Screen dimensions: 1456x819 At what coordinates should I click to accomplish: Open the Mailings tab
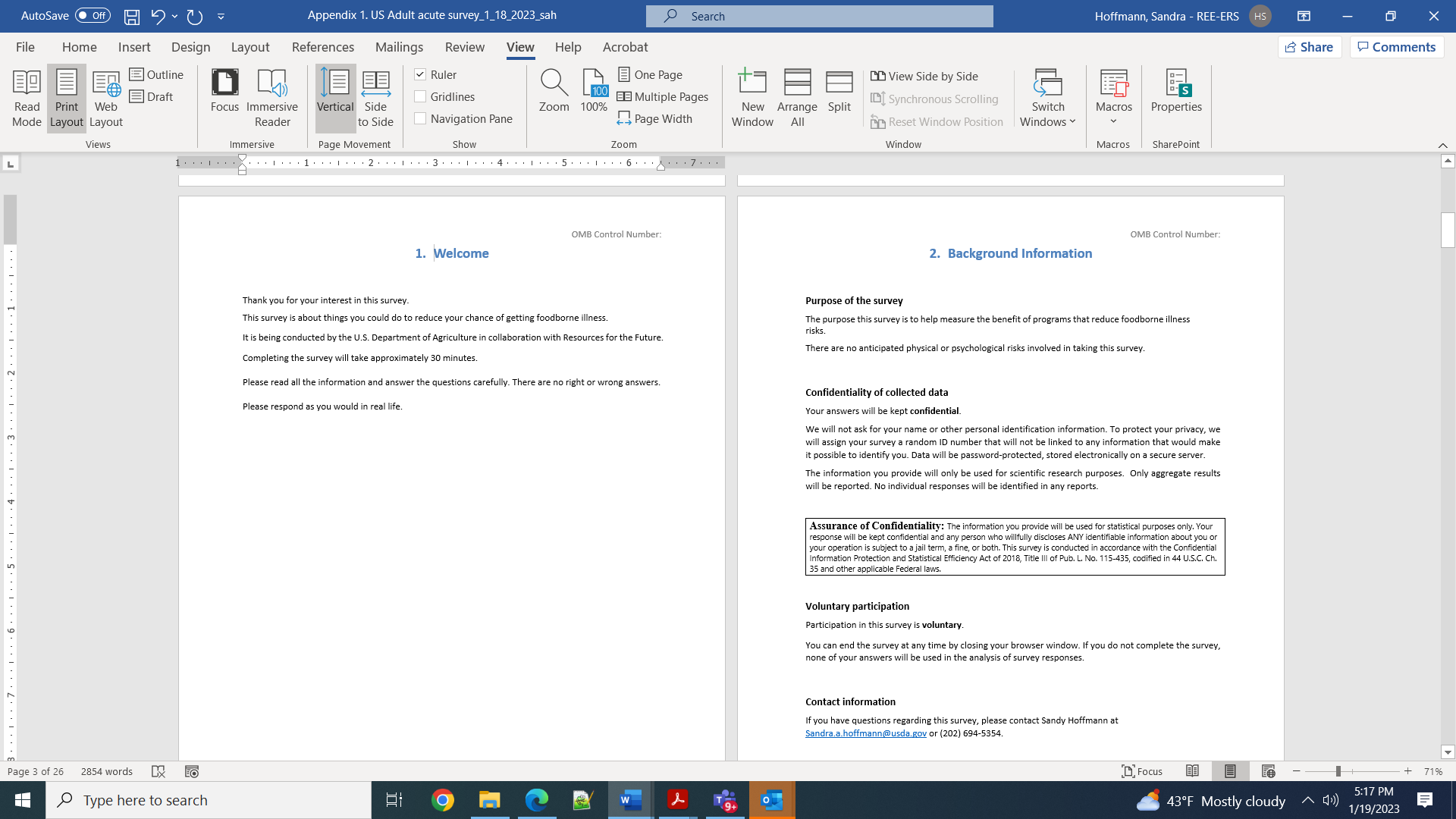click(x=399, y=47)
